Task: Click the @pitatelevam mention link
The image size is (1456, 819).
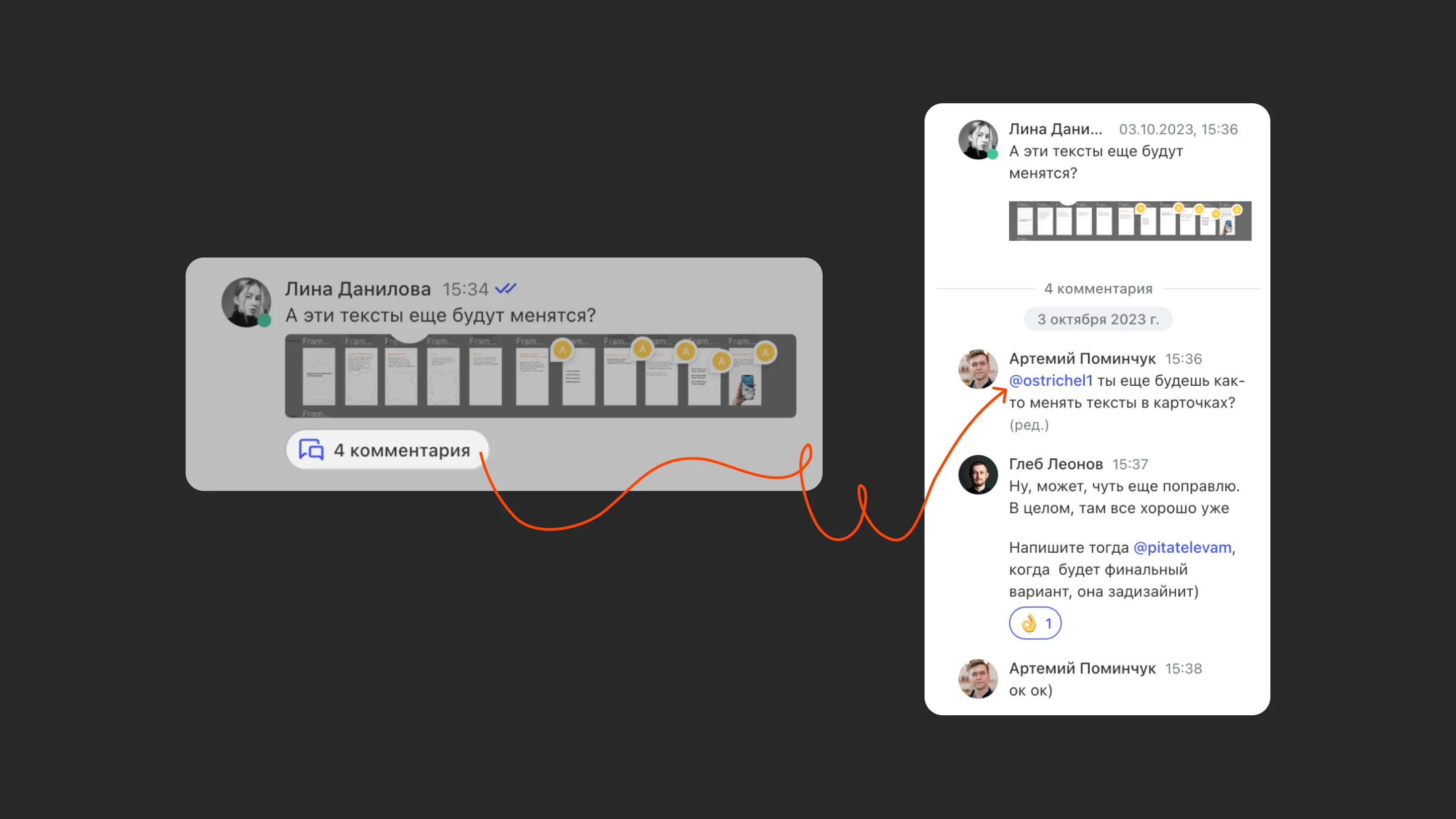Action: pyautogui.click(x=1183, y=547)
